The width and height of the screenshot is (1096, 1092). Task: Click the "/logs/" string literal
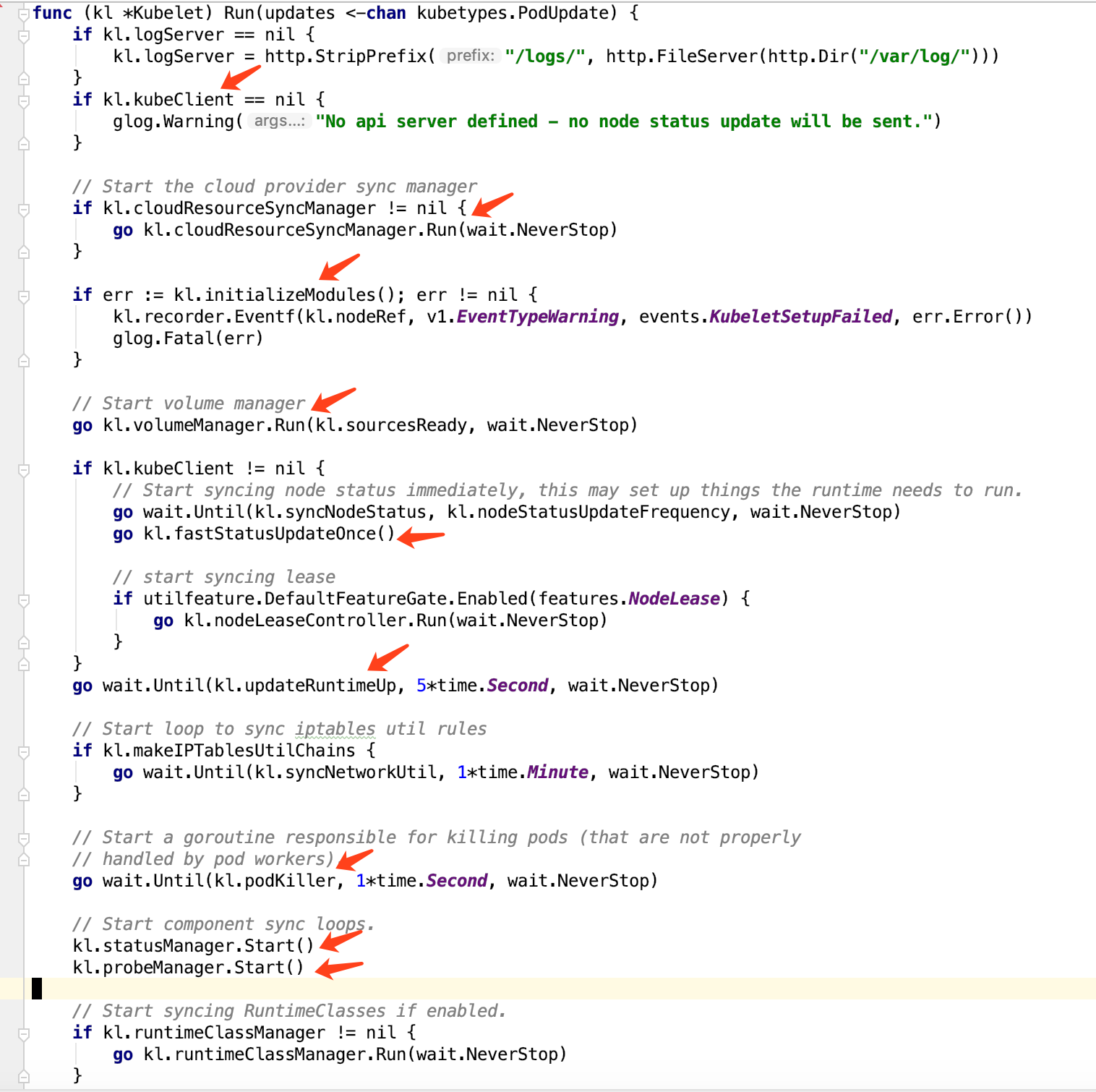click(544, 56)
